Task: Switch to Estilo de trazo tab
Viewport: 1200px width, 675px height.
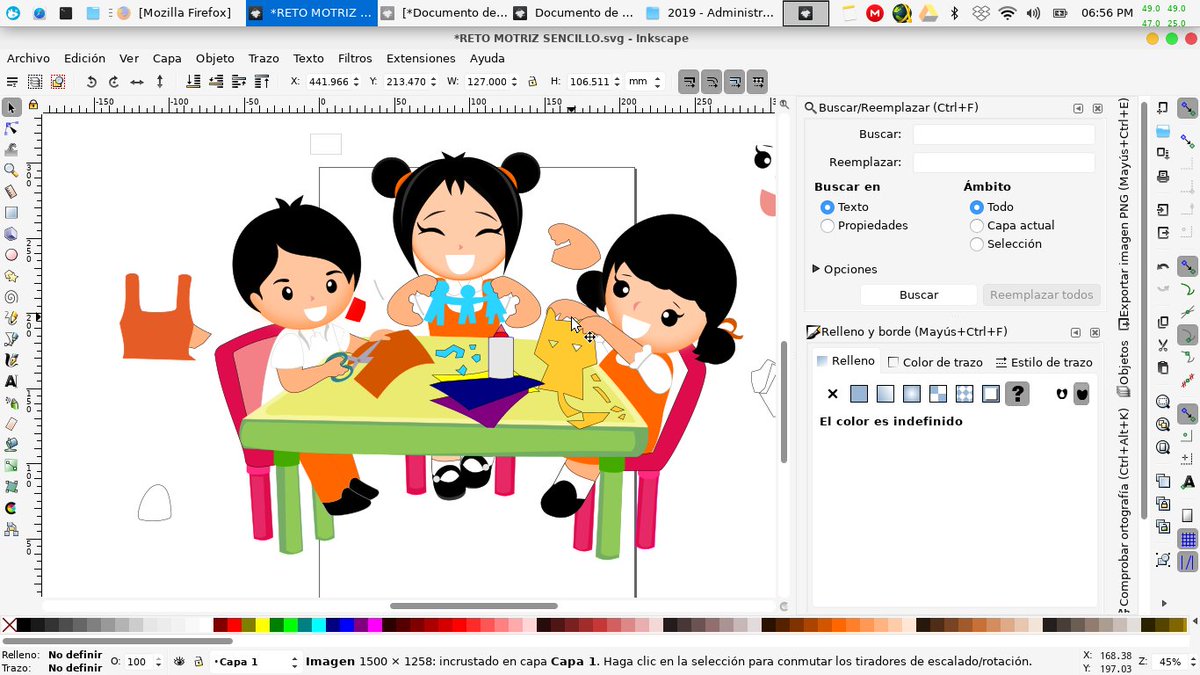Action: pos(1044,362)
